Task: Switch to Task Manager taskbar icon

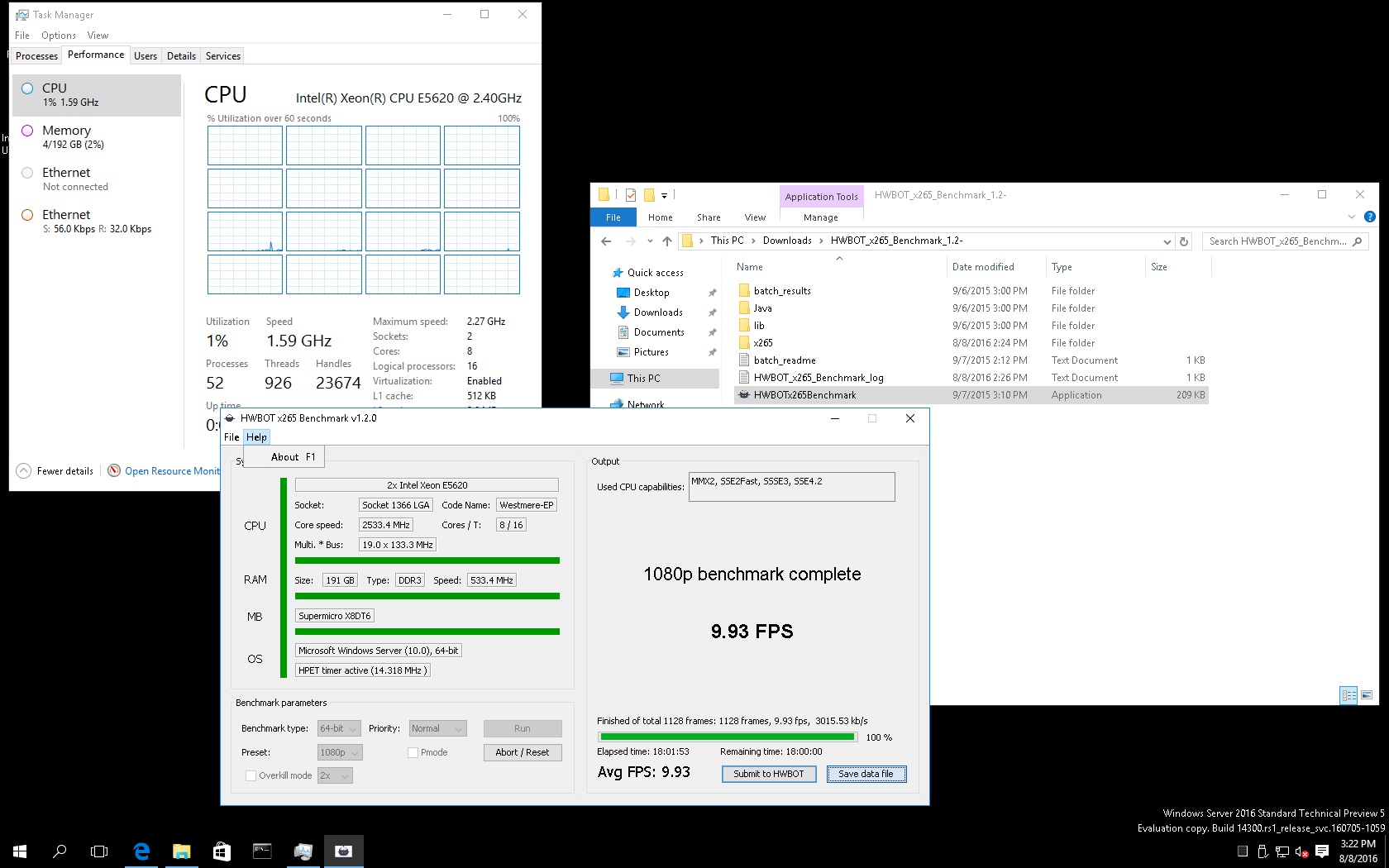Action: [303, 851]
